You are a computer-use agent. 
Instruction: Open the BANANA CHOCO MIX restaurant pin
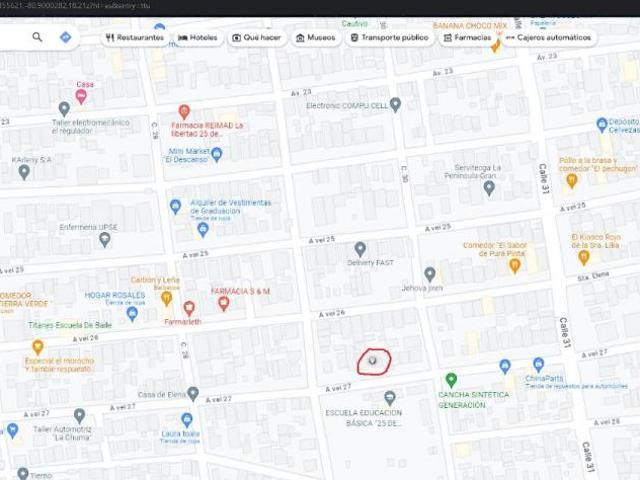coord(495,45)
